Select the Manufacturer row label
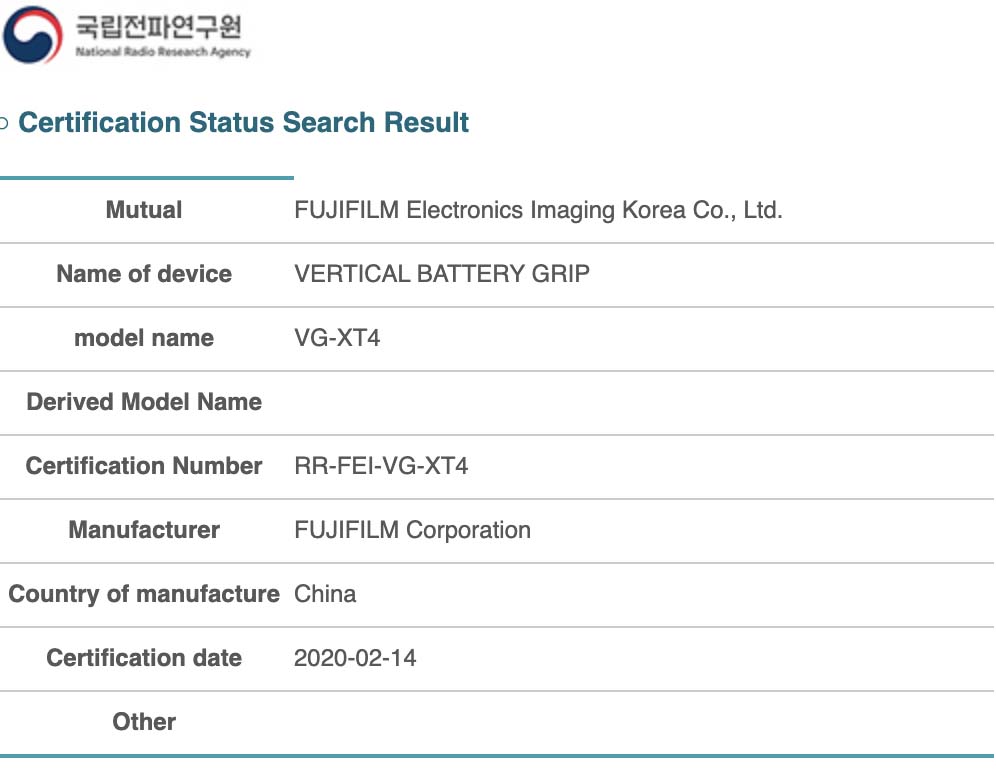 pyautogui.click(x=144, y=530)
